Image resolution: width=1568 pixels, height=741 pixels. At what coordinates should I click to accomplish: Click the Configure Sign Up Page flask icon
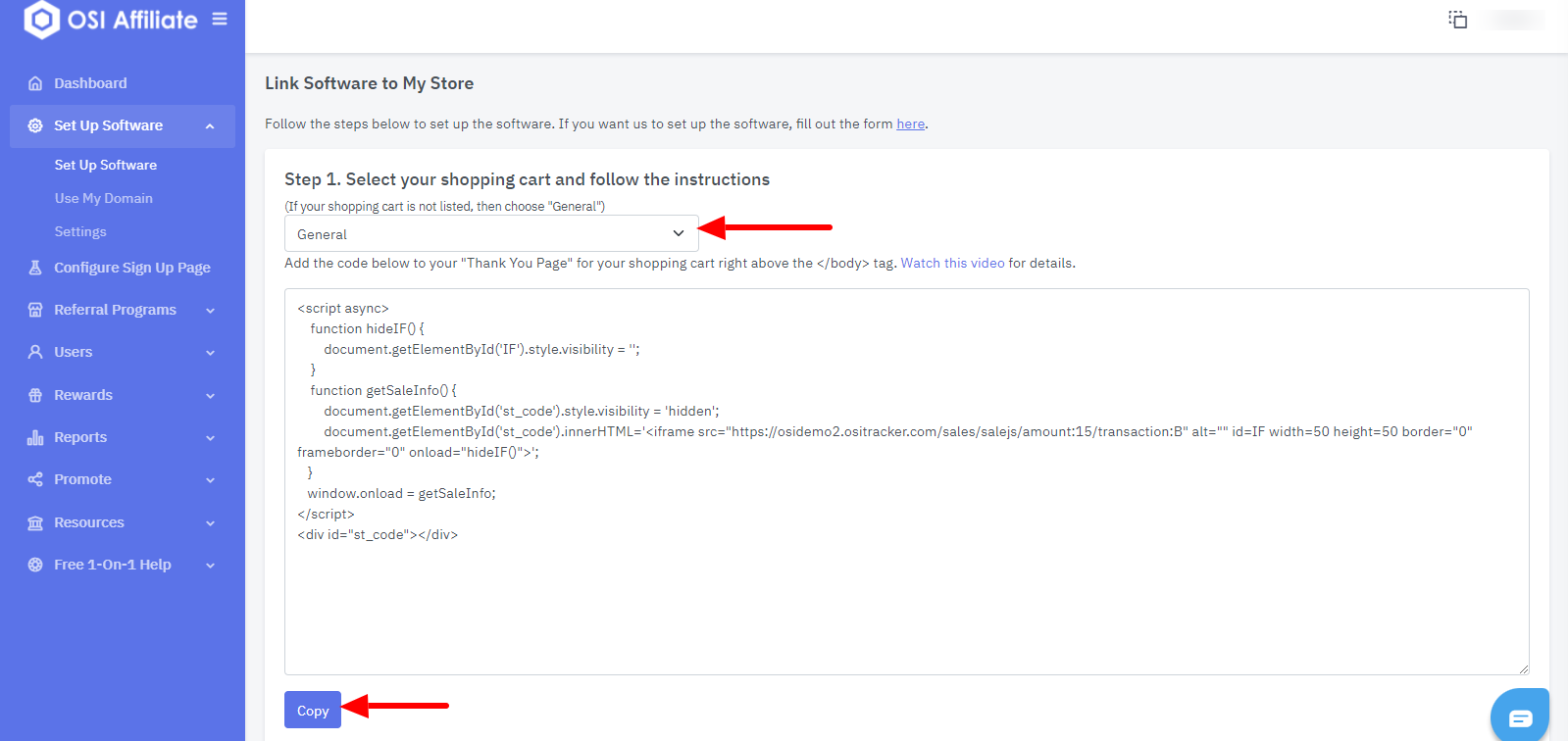coord(35,268)
